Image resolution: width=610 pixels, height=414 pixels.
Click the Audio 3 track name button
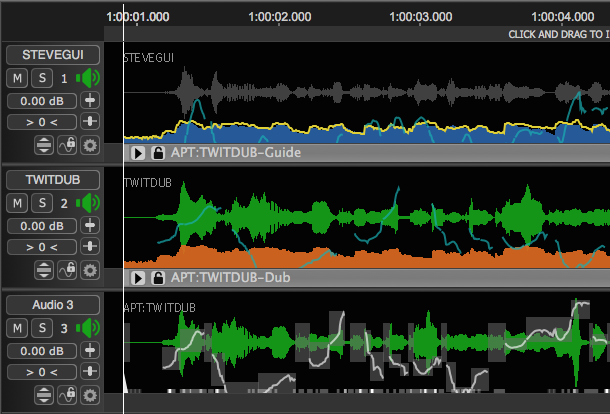point(53,304)
